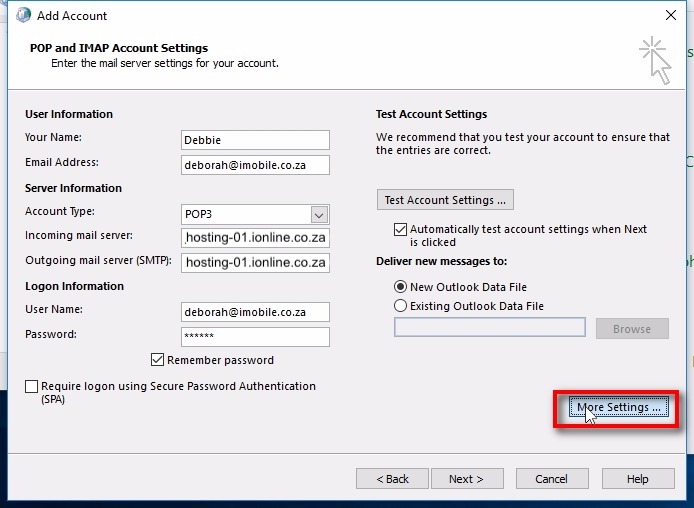Click the wizard cursor sparkle icon
Viewport: 694px width, 508px height.
[655, 61]
